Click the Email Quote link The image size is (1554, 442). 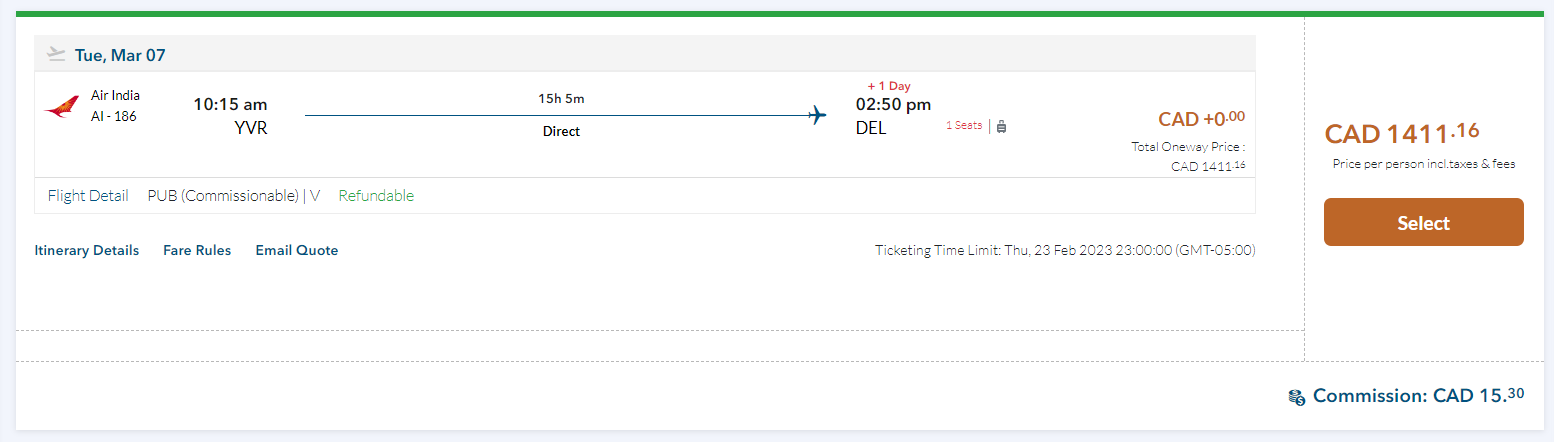point(297,250)
